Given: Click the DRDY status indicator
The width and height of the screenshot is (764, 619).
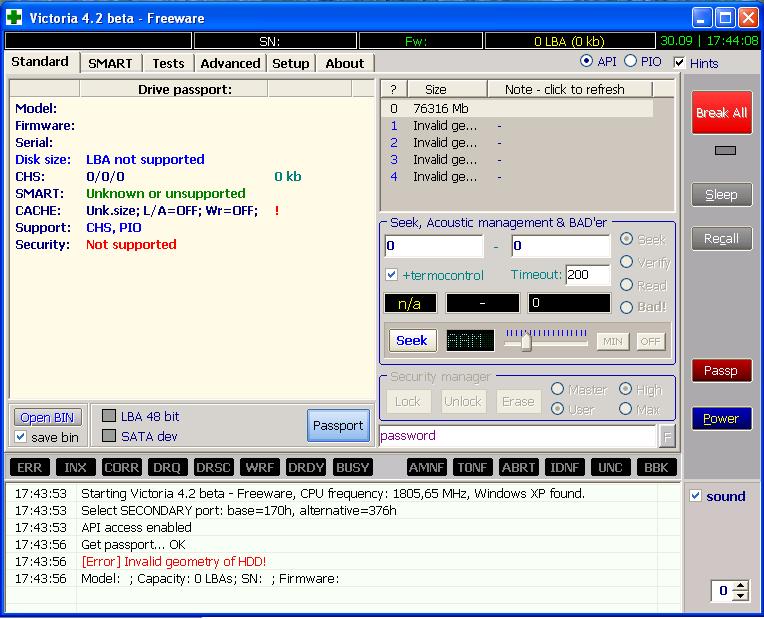Looking at the screenshot, I should click(306, 467).
